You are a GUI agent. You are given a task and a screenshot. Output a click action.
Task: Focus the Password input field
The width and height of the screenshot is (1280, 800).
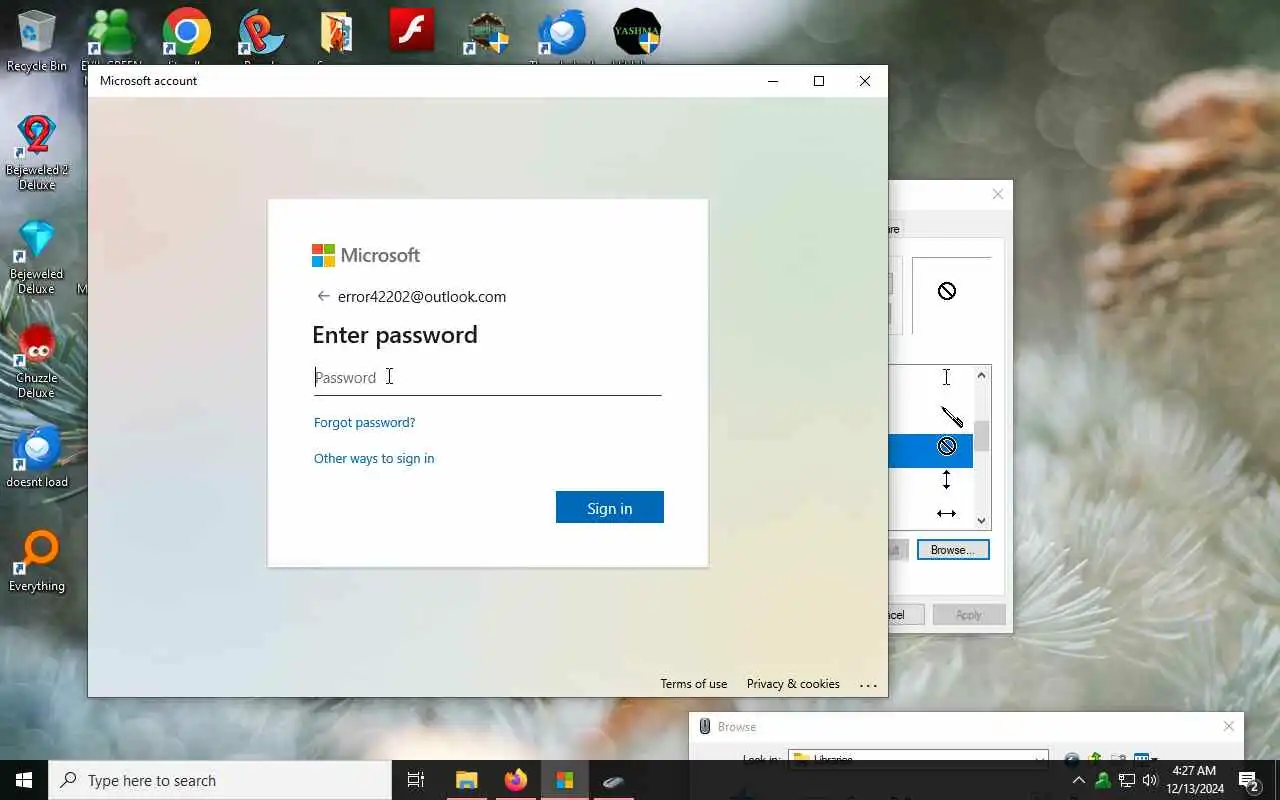[x=487, y=377]
